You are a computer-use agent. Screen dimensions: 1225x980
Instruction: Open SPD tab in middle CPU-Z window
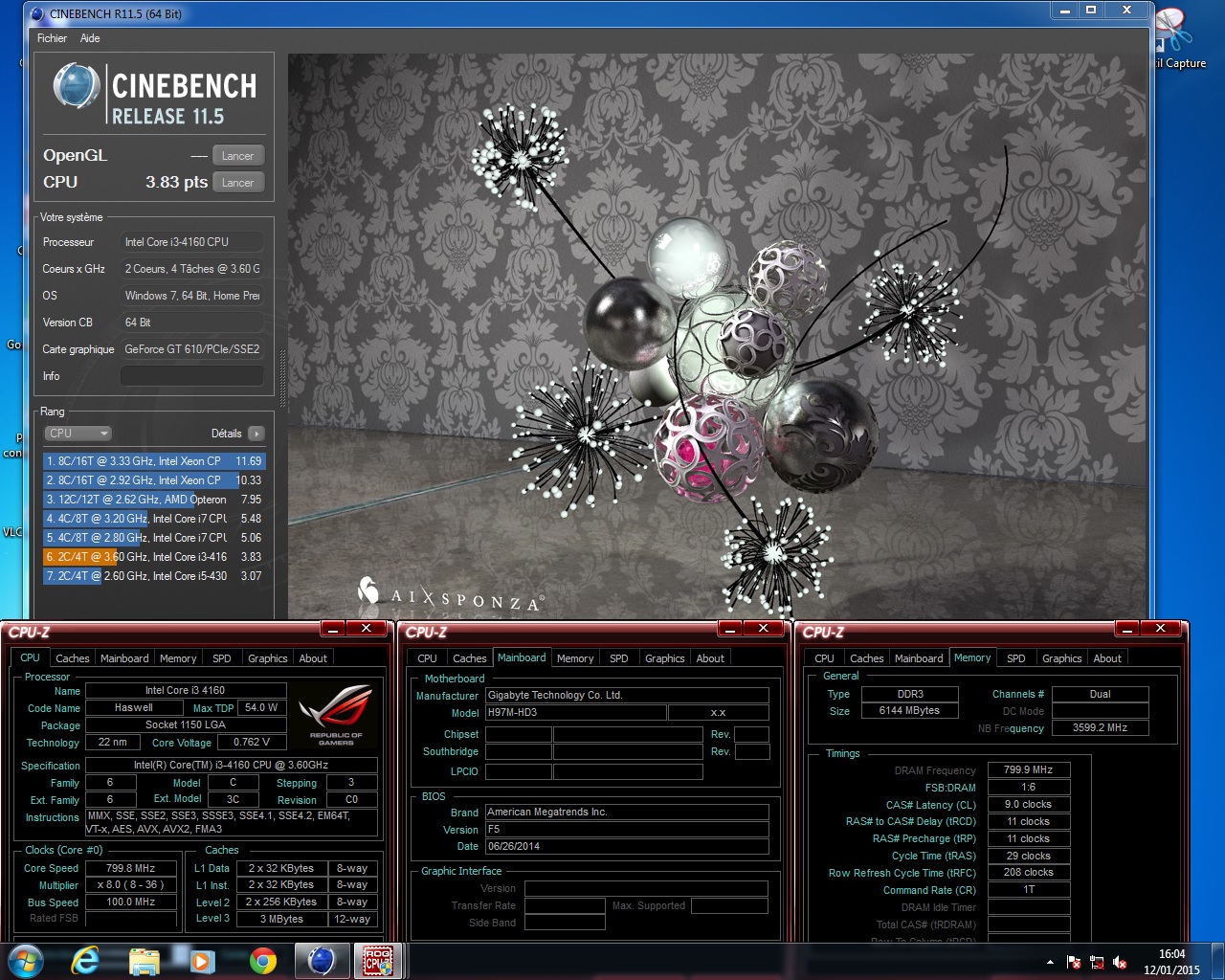pyautogui.click(x=619, y=658)
